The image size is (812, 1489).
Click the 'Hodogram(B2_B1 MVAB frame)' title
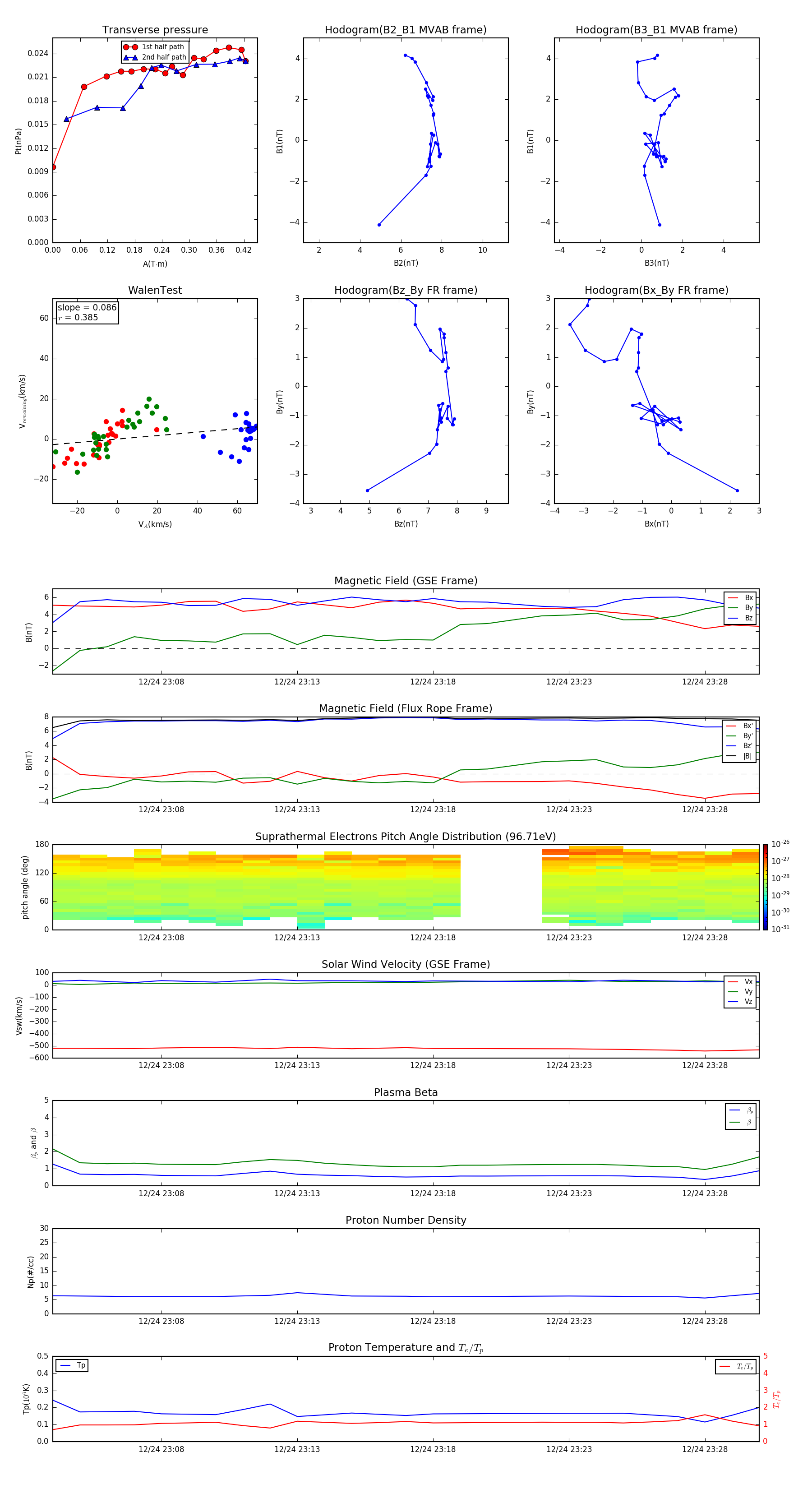(406, 30)
